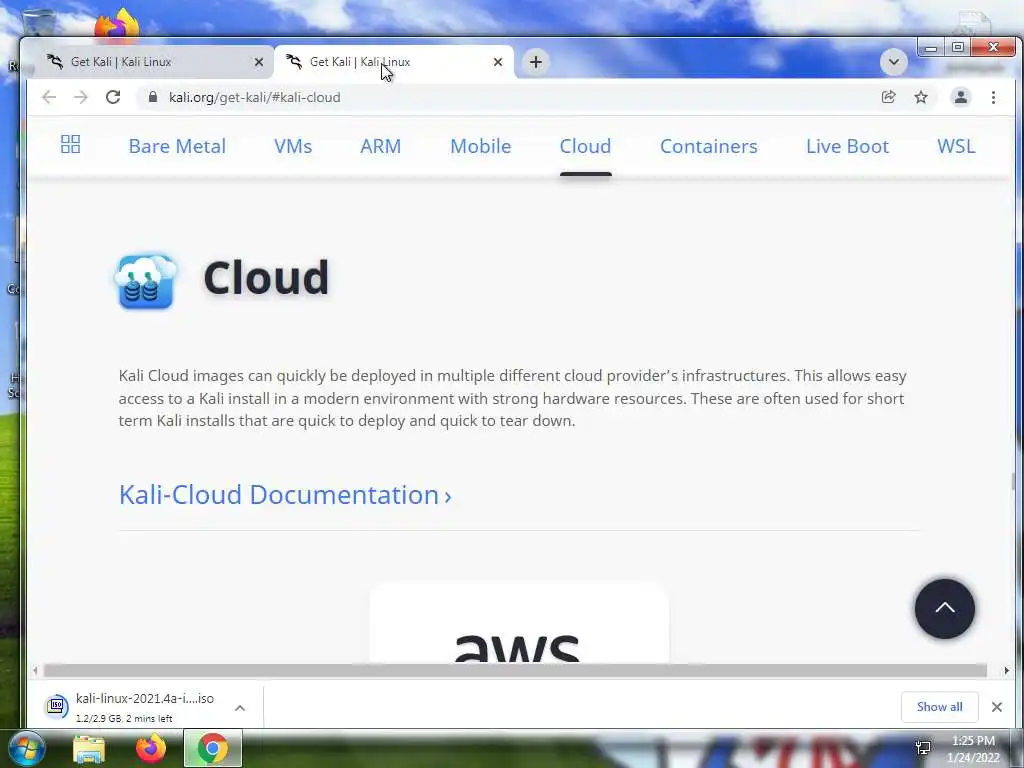Go to Containers section
The height and width of the screenshot is (768, 1024).
tap(709, 146)
